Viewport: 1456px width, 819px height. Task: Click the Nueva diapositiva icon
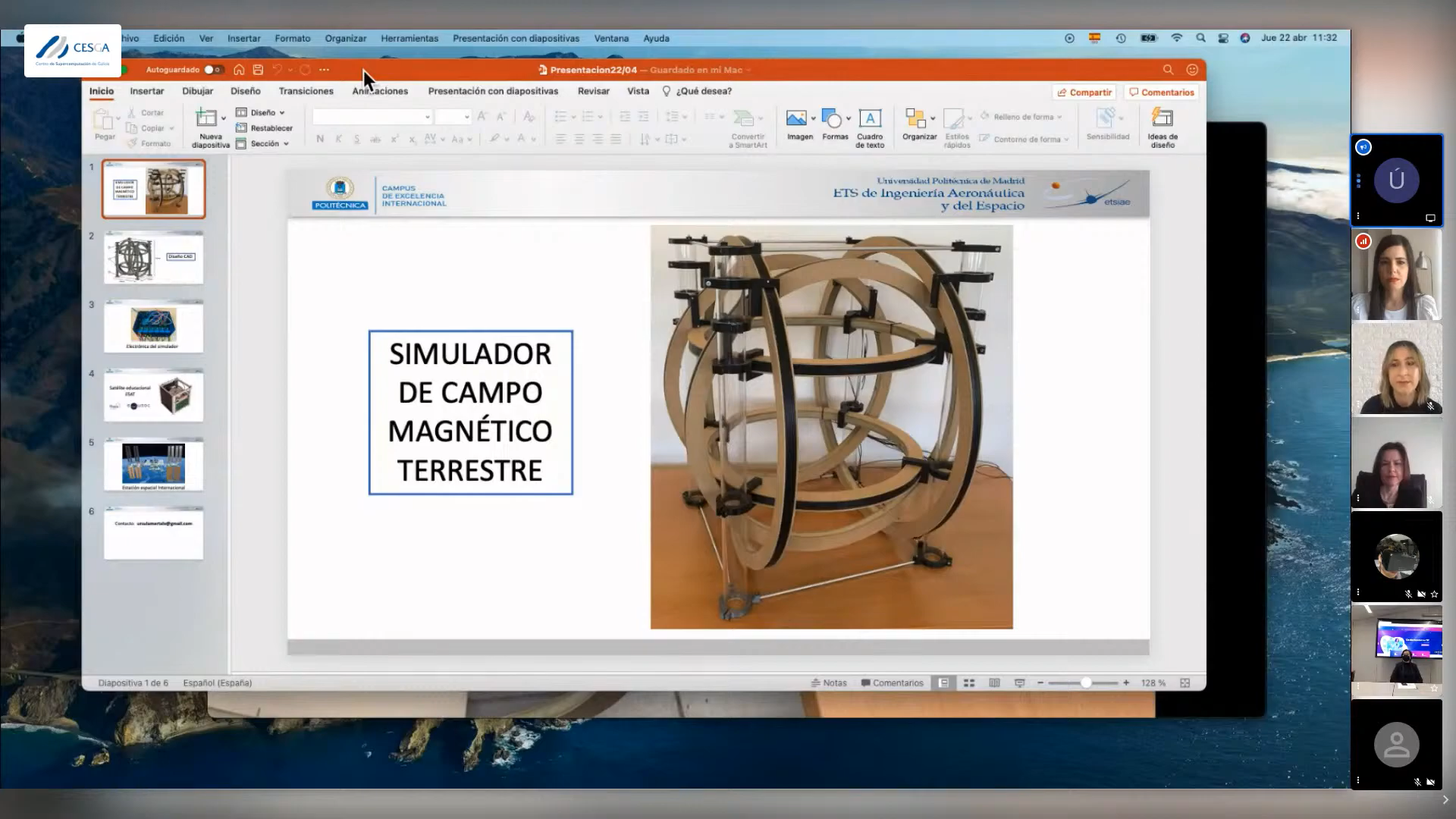coord(206,118)
